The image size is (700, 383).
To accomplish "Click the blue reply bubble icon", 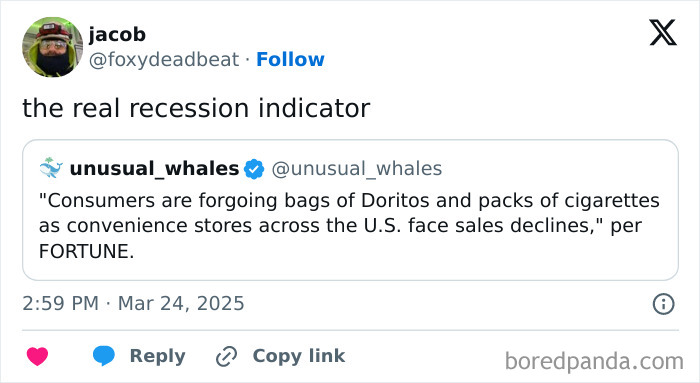I will [104, 356].
